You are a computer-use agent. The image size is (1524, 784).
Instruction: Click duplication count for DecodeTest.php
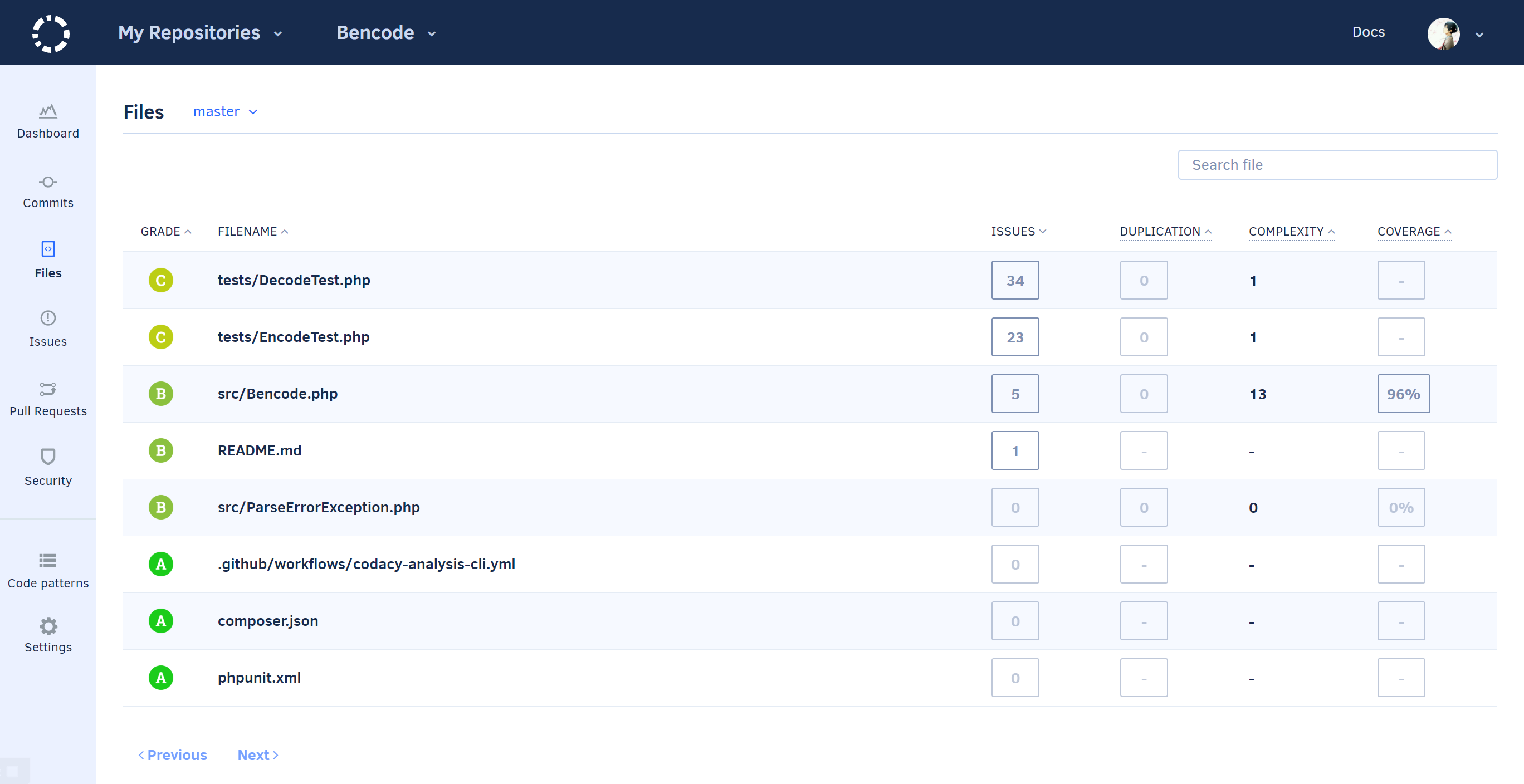click(x=1144, y=280)
